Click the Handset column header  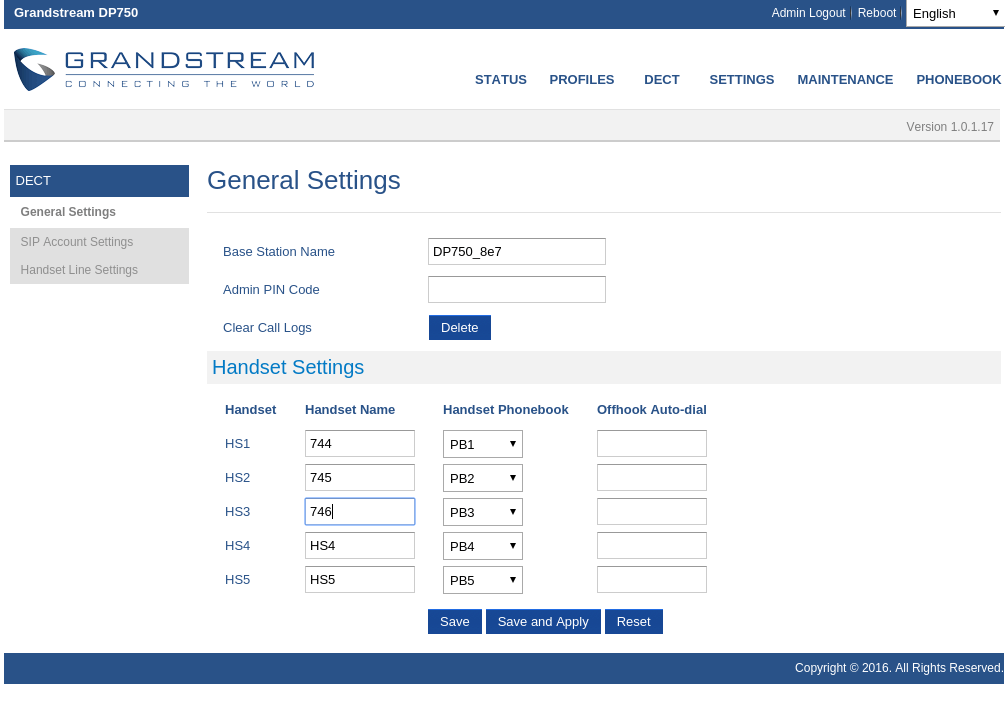click(251, 409)
